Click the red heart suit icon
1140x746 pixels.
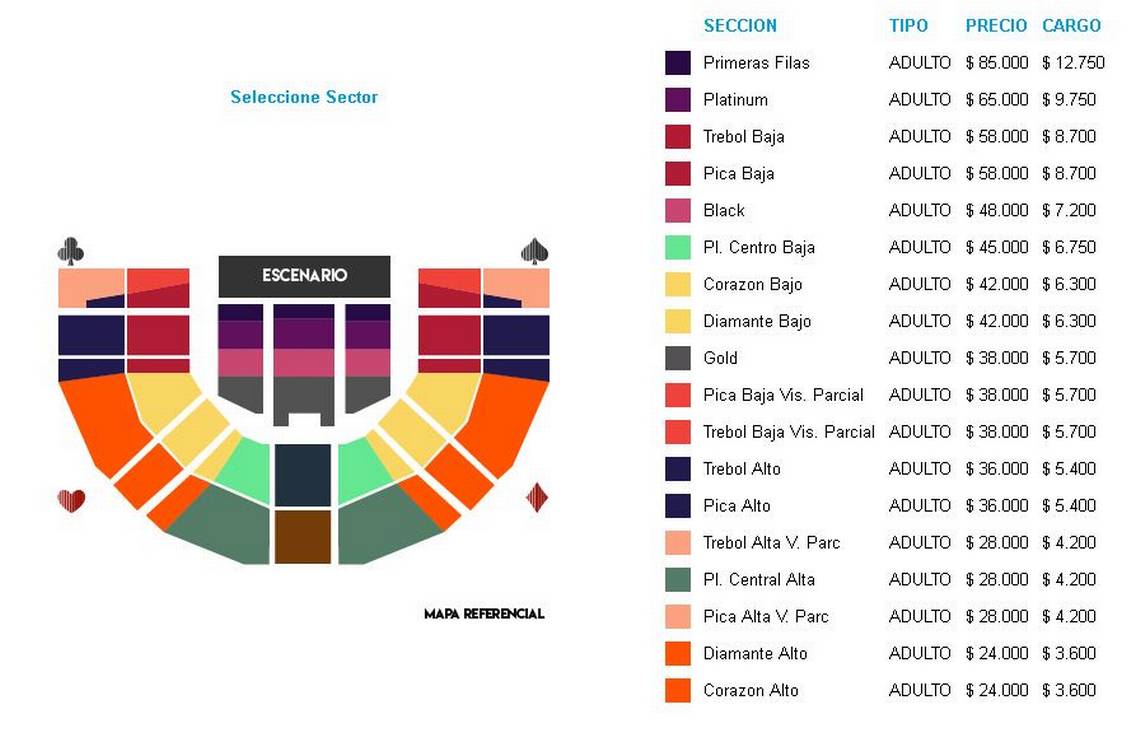pyautogui.click(x=71, y=500)
